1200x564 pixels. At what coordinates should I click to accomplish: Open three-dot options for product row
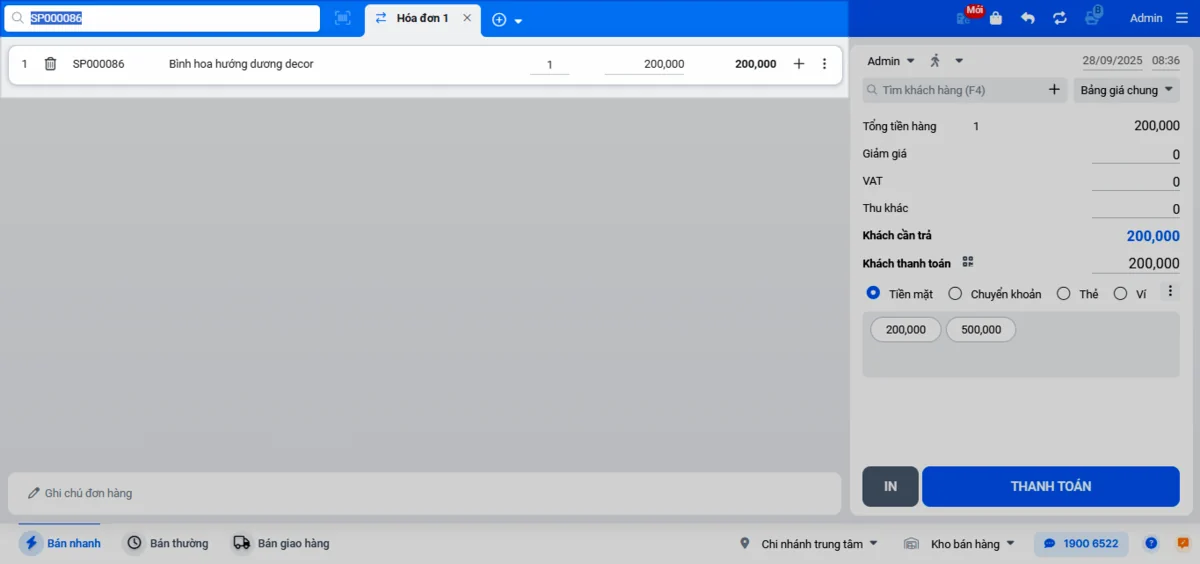pyautogui.click(x=824, y=64)
